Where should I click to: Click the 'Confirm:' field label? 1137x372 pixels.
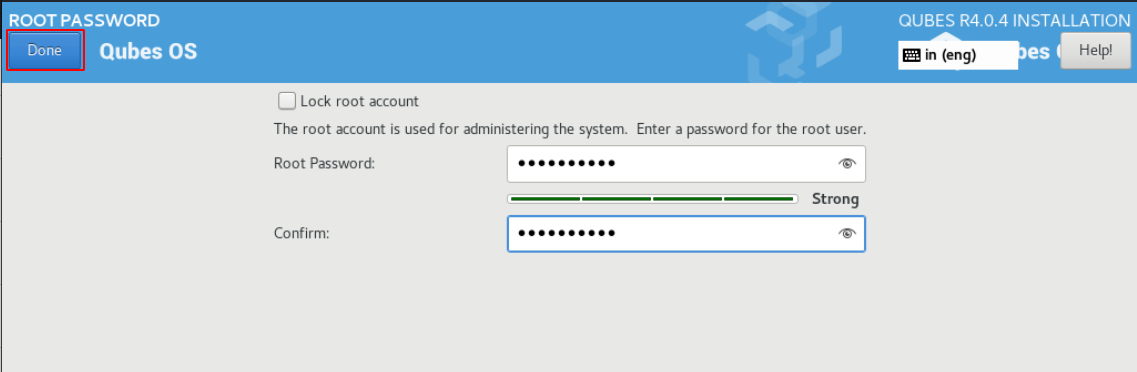pos(302,233)
